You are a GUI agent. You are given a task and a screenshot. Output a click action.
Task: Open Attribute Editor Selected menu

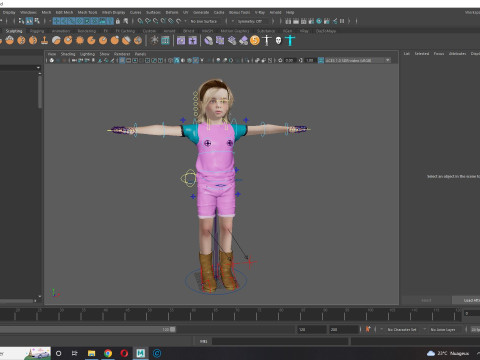point(422,54)
